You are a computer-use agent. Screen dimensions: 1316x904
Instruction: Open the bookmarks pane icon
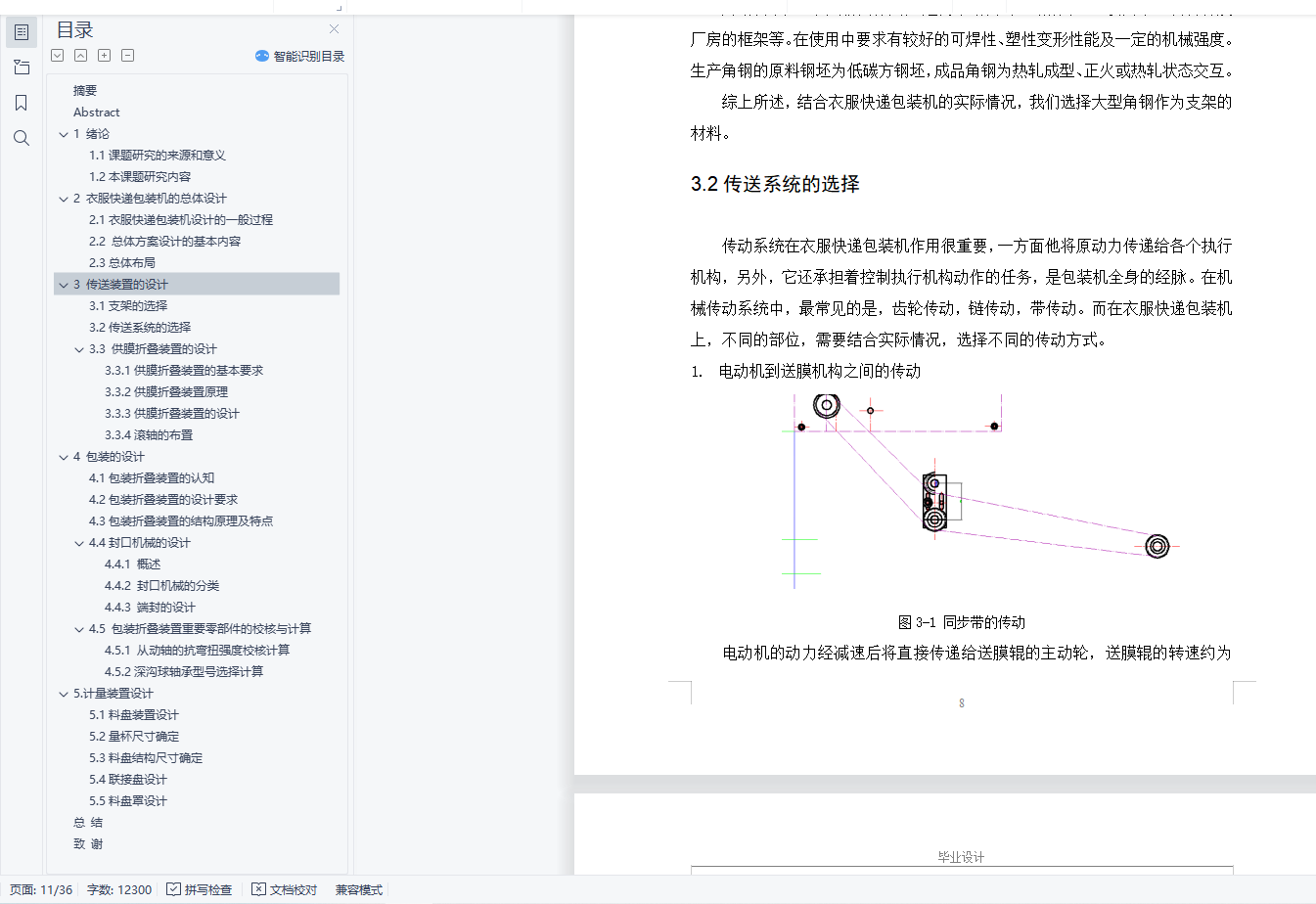click(x=22, y=103)
